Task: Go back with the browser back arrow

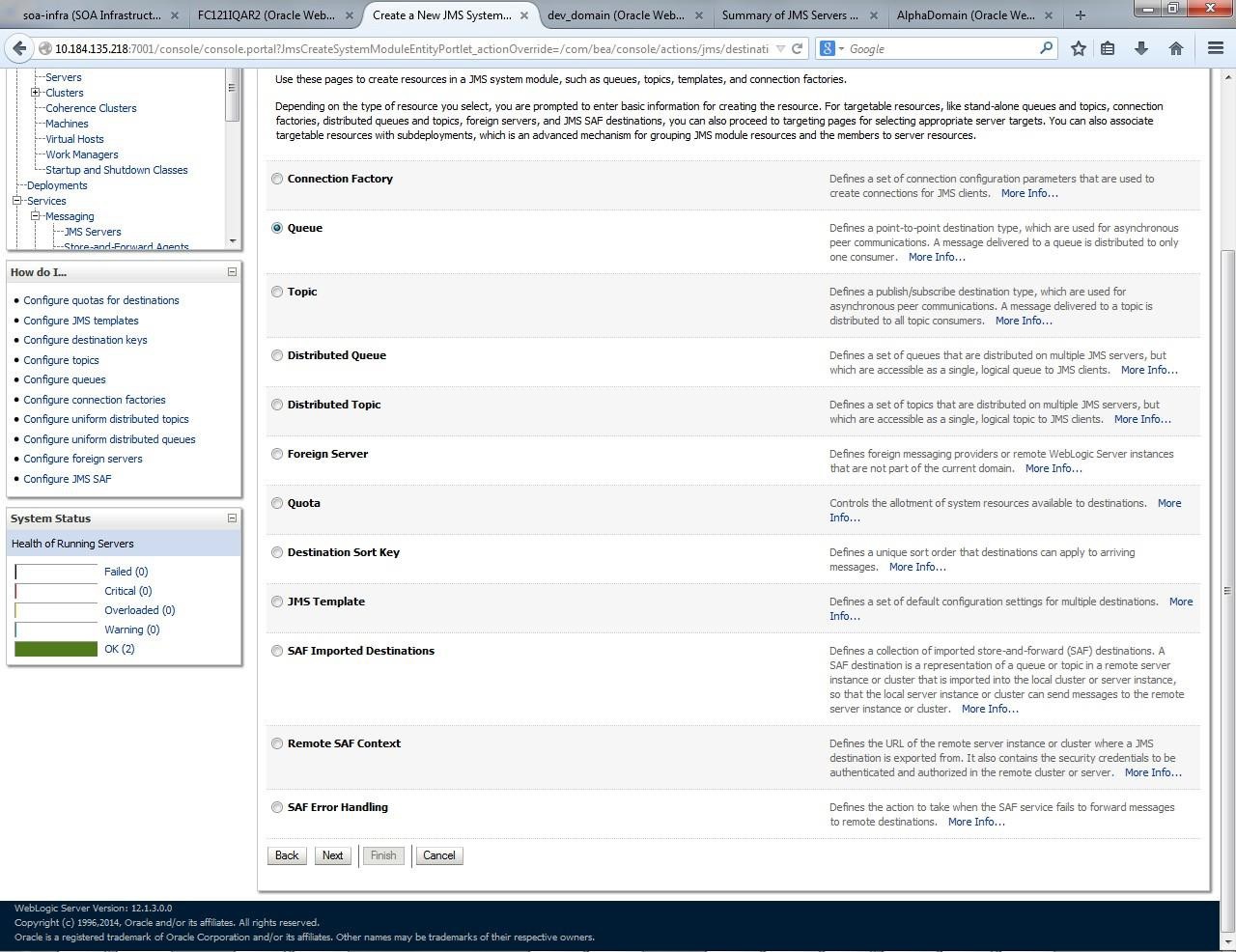Action: click(x=19, y=48)
